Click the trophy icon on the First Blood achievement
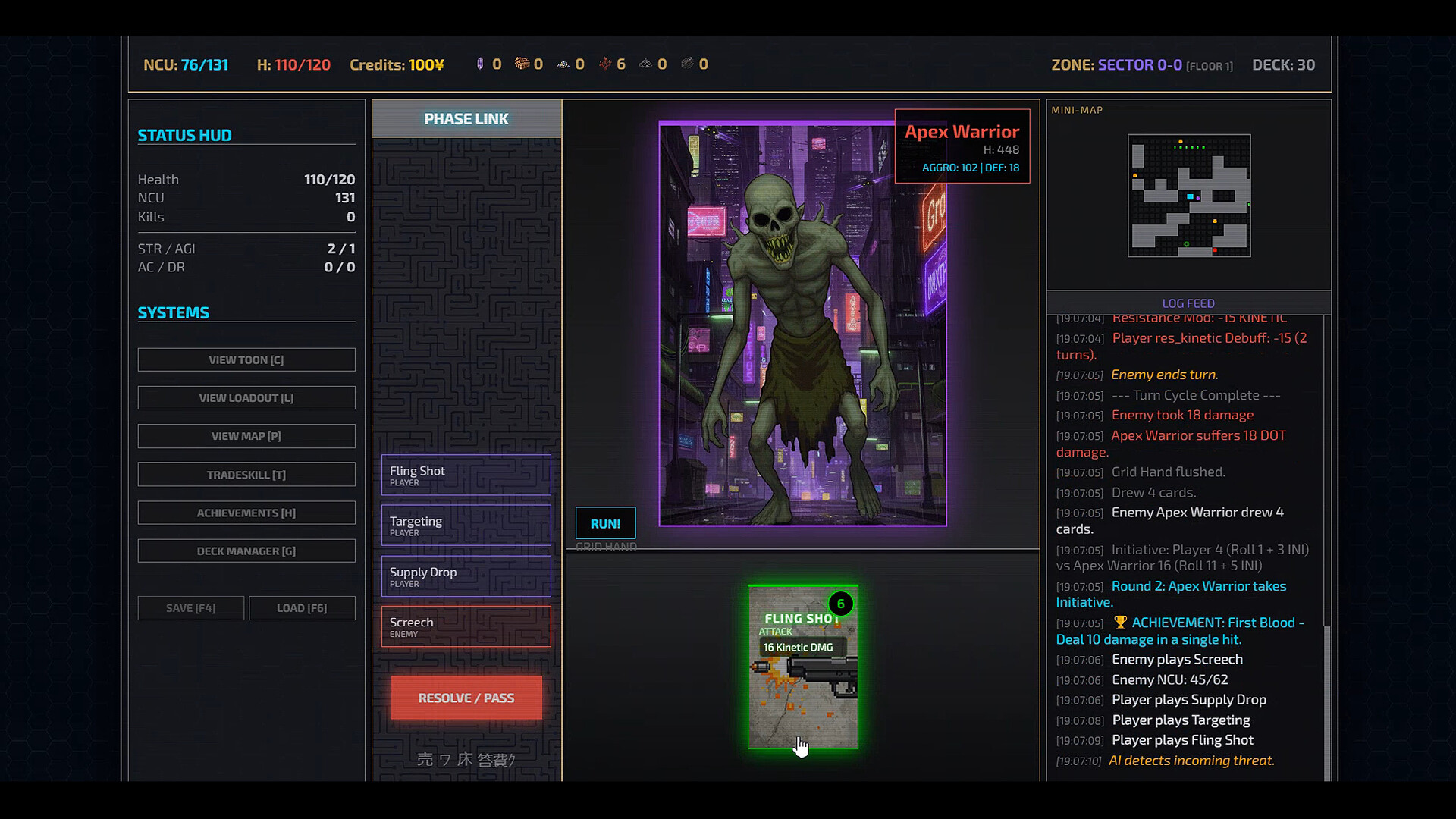This screenshot has height=819, width=1456. tap(1119, 622)
